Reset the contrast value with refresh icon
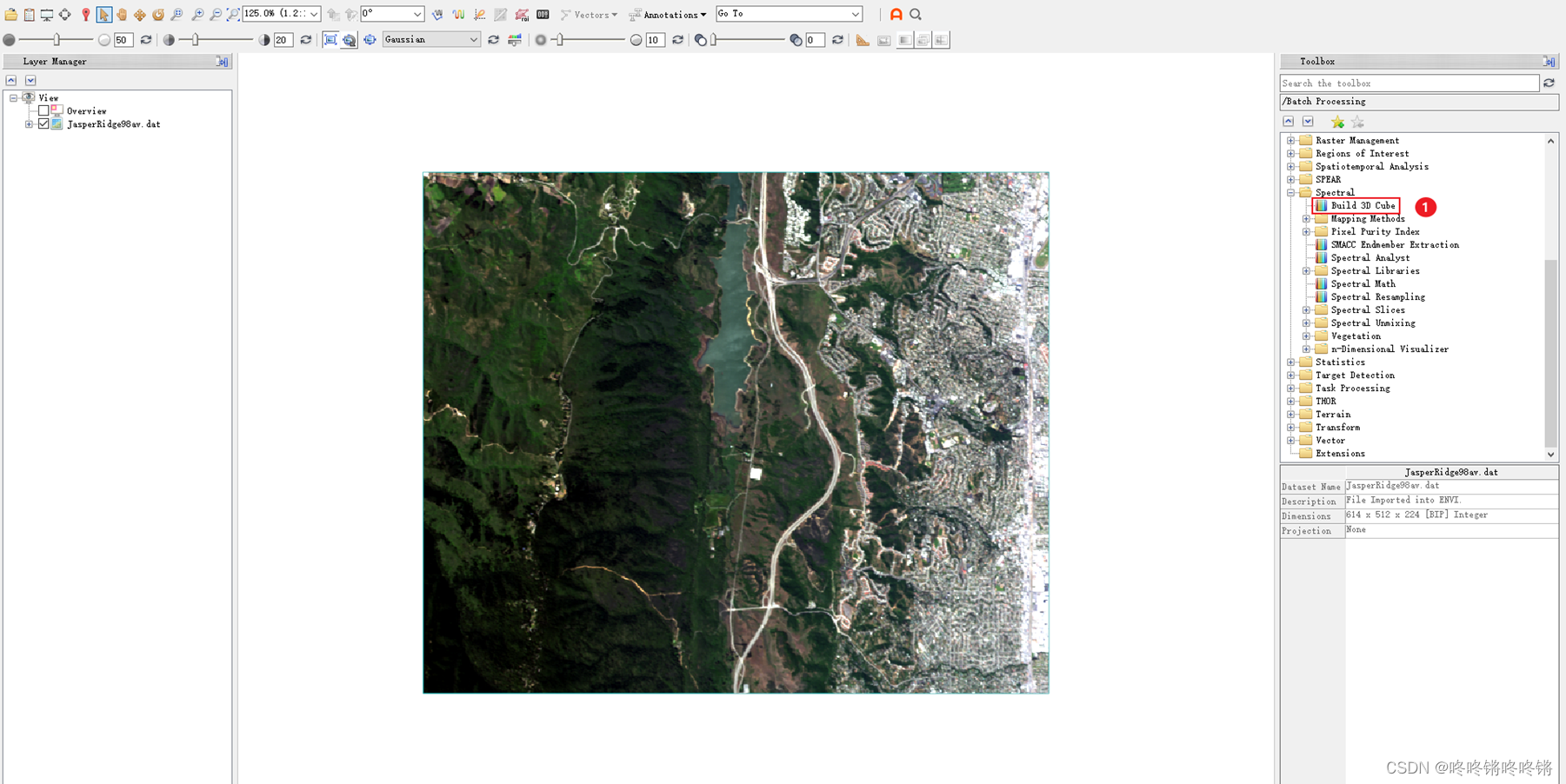The image size is (1566, 784). click(305, 40)
